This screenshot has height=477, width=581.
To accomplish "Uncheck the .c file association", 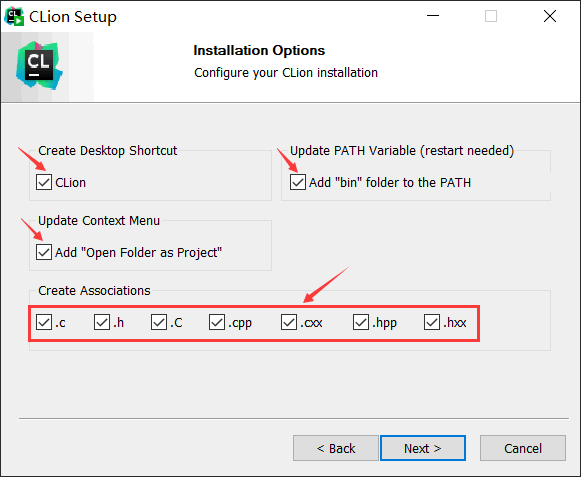I will [x=44, y=322].
